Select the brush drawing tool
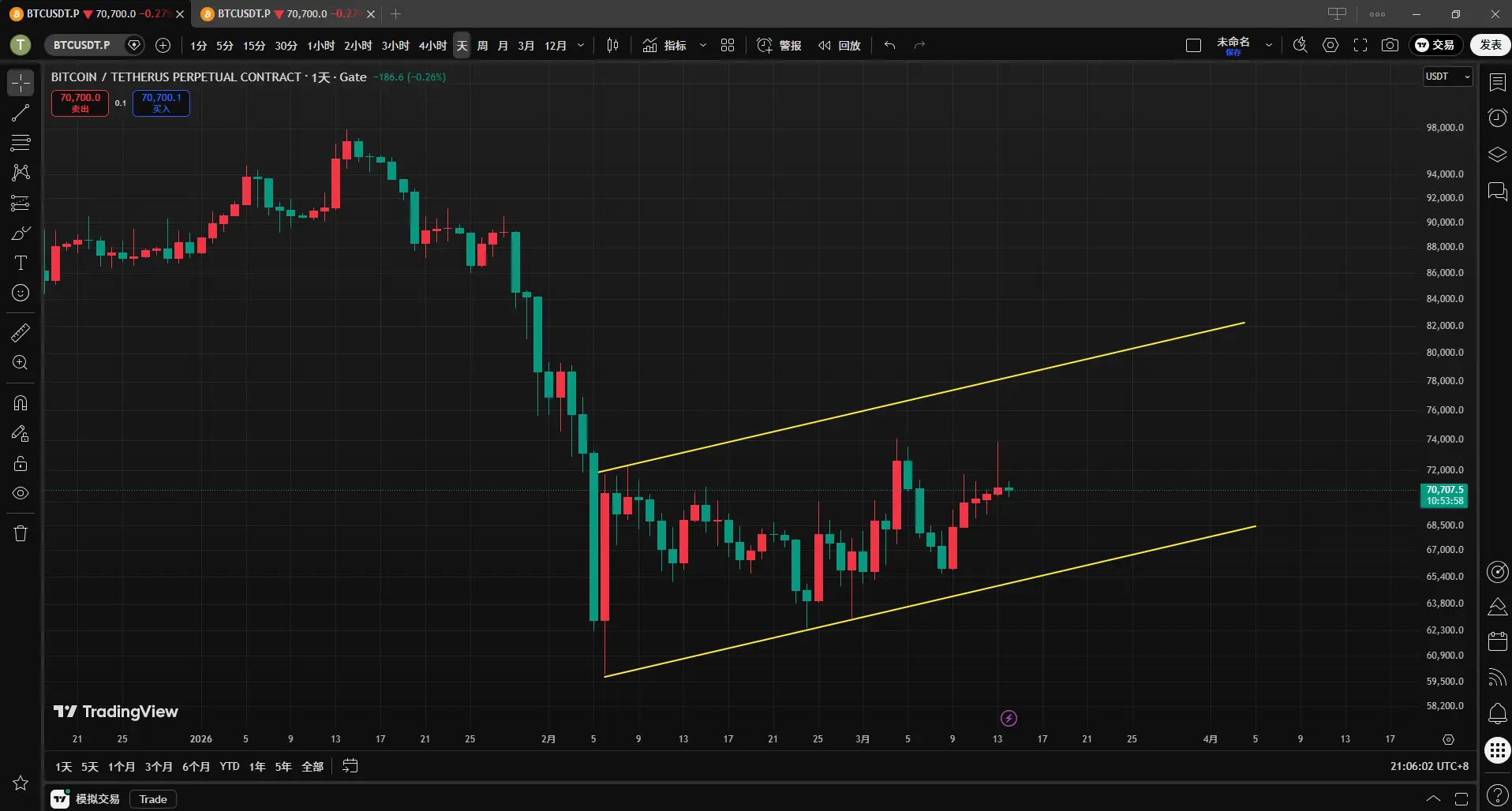Screen dimensions: 1512x811 click(21, 233)
